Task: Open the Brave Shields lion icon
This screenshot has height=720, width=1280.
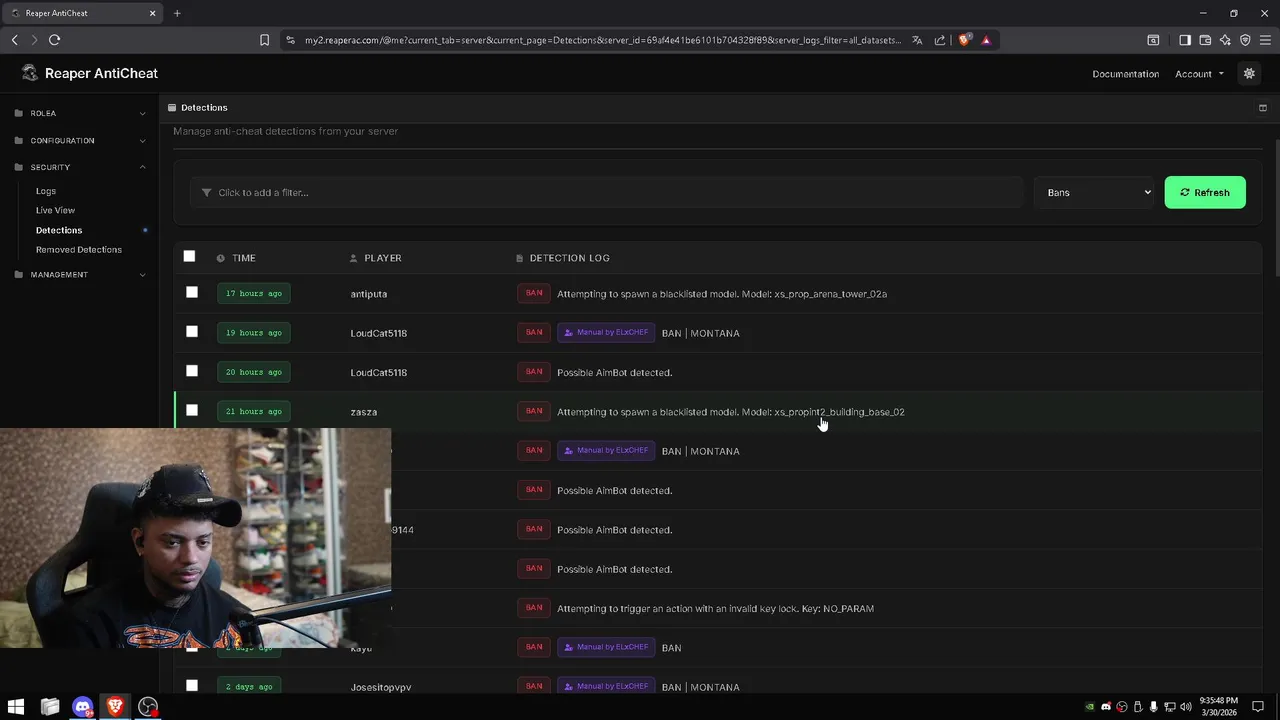Action: point(964,40)
